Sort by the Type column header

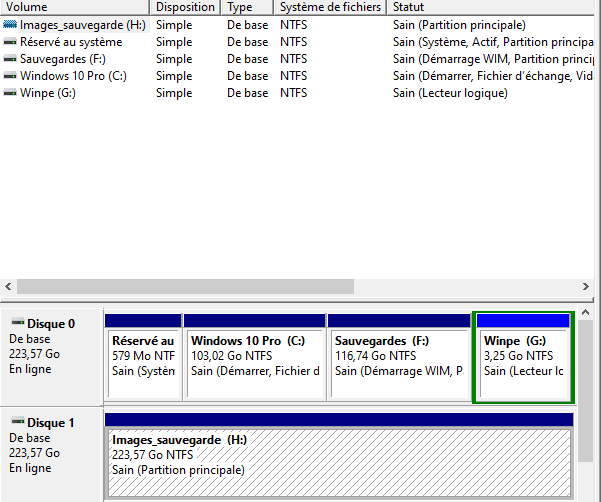248,7
